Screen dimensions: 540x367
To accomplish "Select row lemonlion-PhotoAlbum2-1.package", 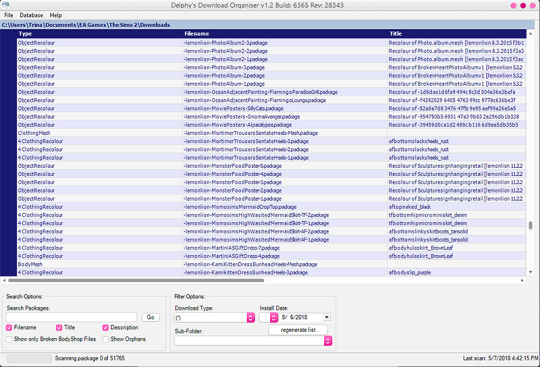I will (x=271, y=59).
